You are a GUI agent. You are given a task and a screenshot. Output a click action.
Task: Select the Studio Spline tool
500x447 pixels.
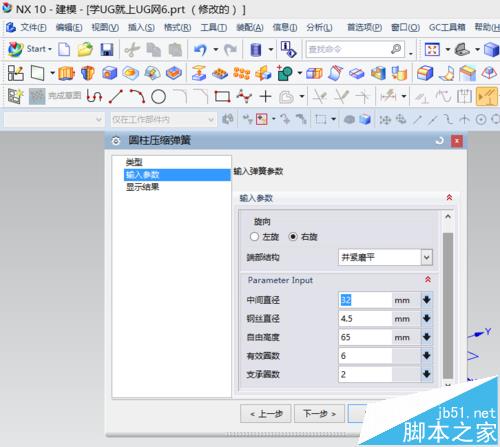[244, 97]
